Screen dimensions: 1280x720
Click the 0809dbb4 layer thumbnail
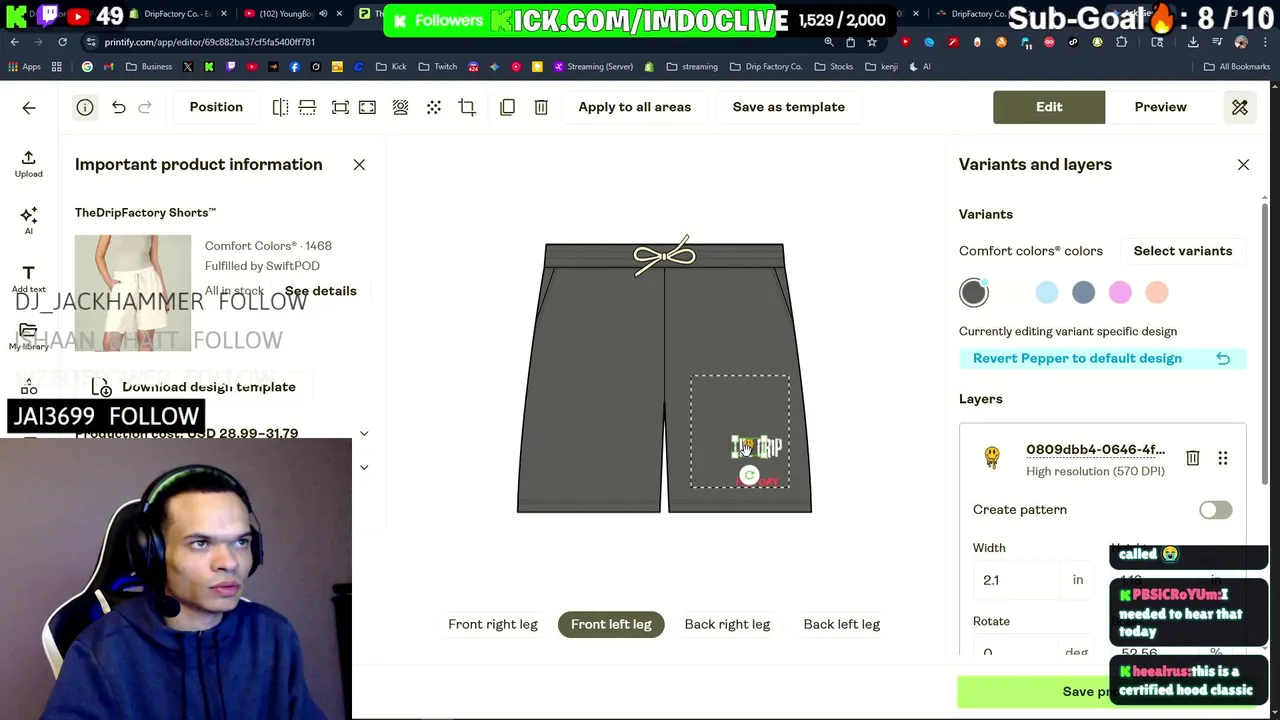[992, 458]
